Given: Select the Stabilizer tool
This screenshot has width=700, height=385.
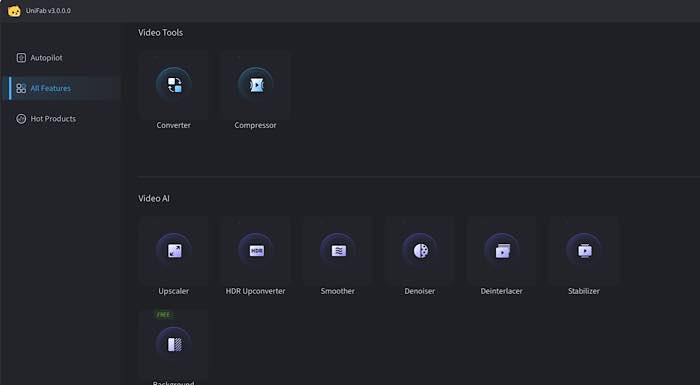Looking at the screenshot, I should (584, 251).
